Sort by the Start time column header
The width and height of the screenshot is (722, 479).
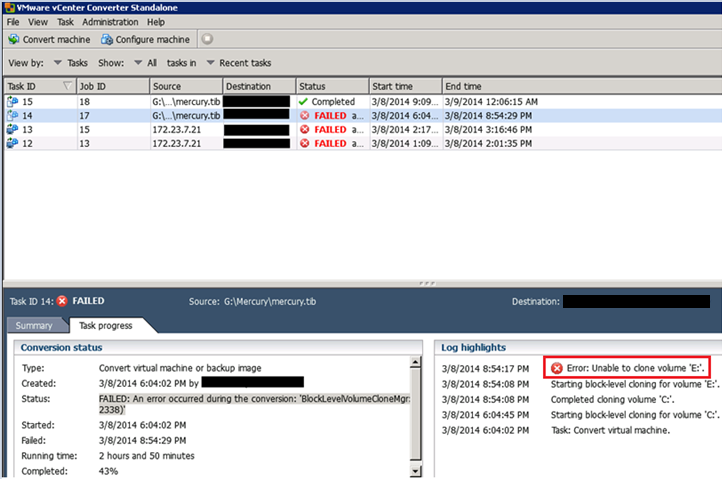pyautogui.click(x=406, y=86)
